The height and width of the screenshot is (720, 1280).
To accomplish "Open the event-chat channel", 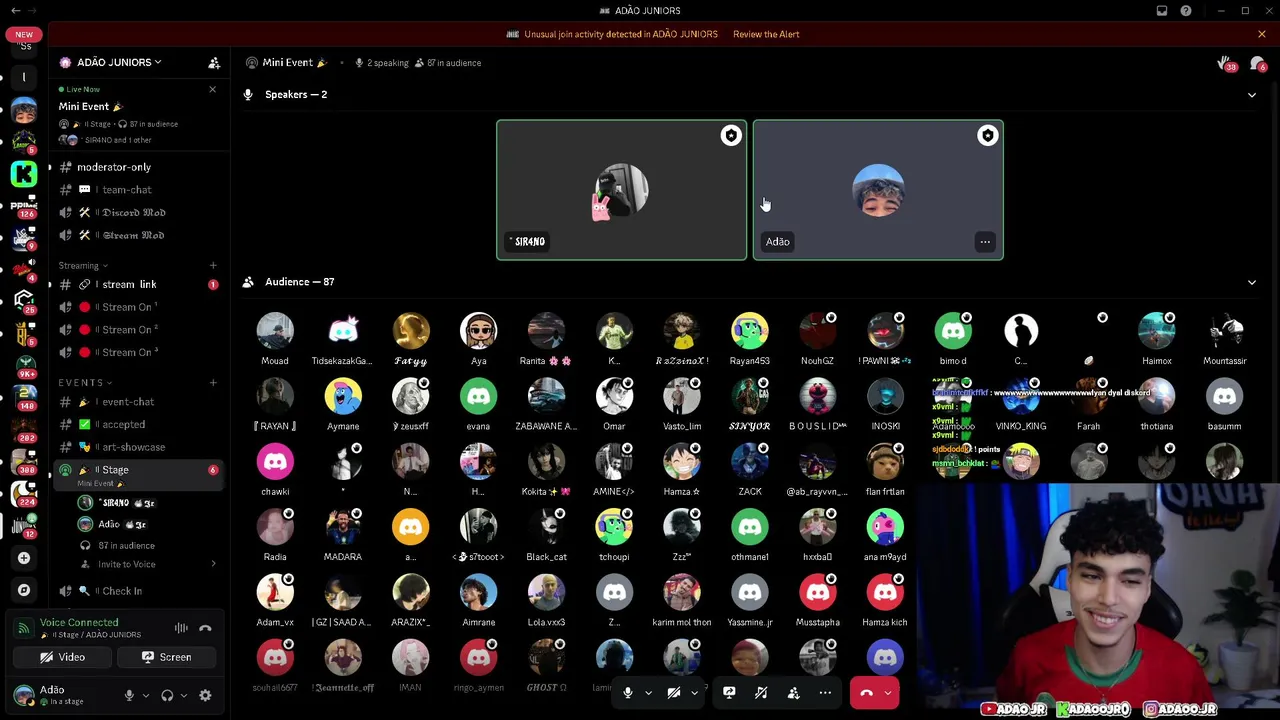I will tap(138, 402).
